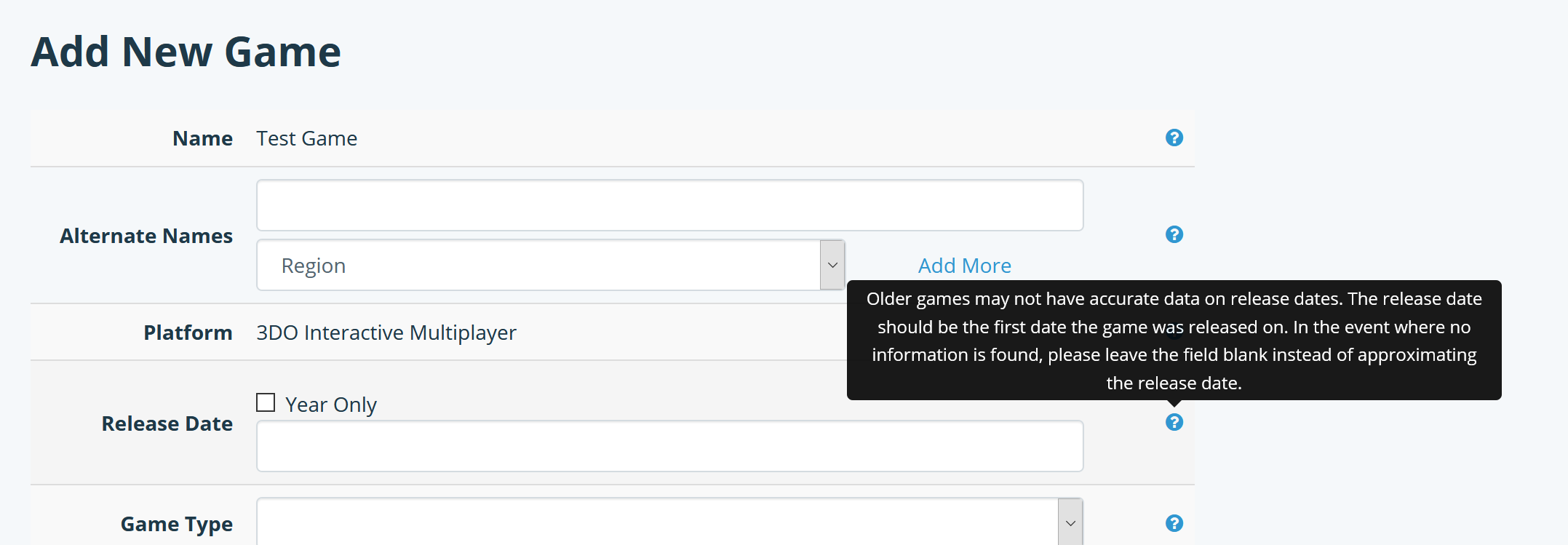This screenshot has height=545, width=1568.
Task: Click the 'Alternate Names' field label
Action: pos(146,236)
